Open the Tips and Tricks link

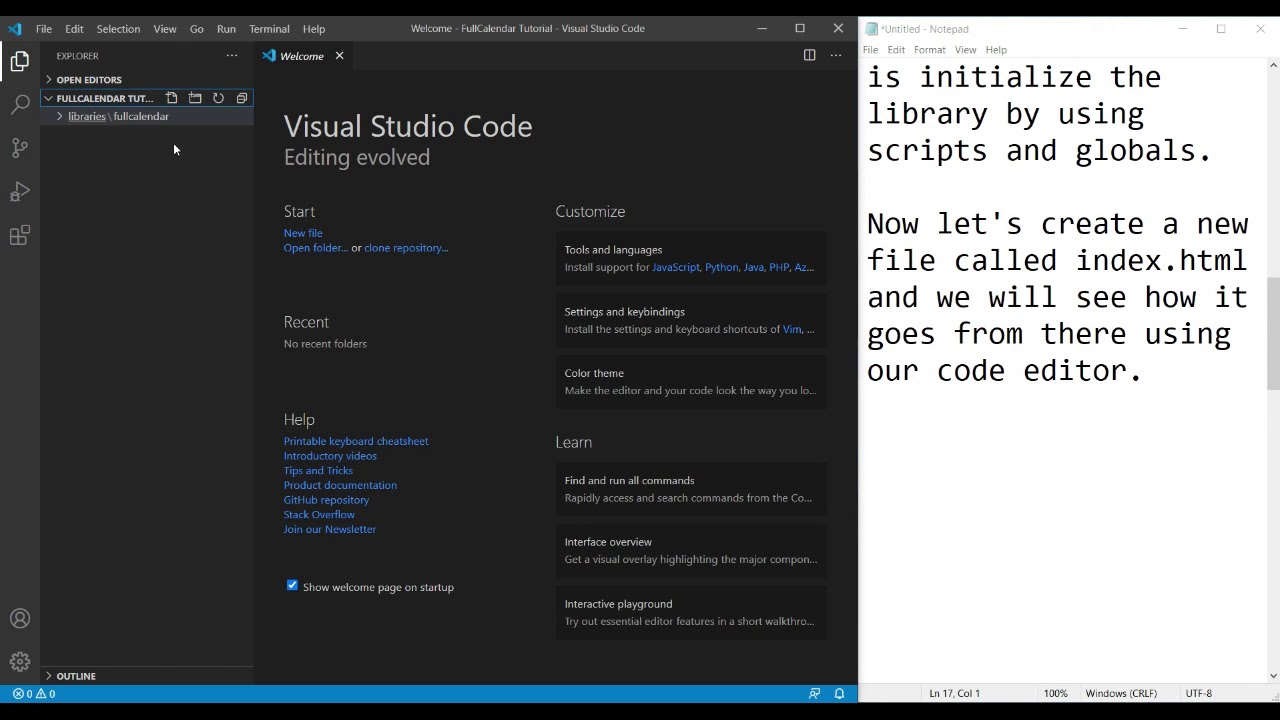[x=318, y=470]
